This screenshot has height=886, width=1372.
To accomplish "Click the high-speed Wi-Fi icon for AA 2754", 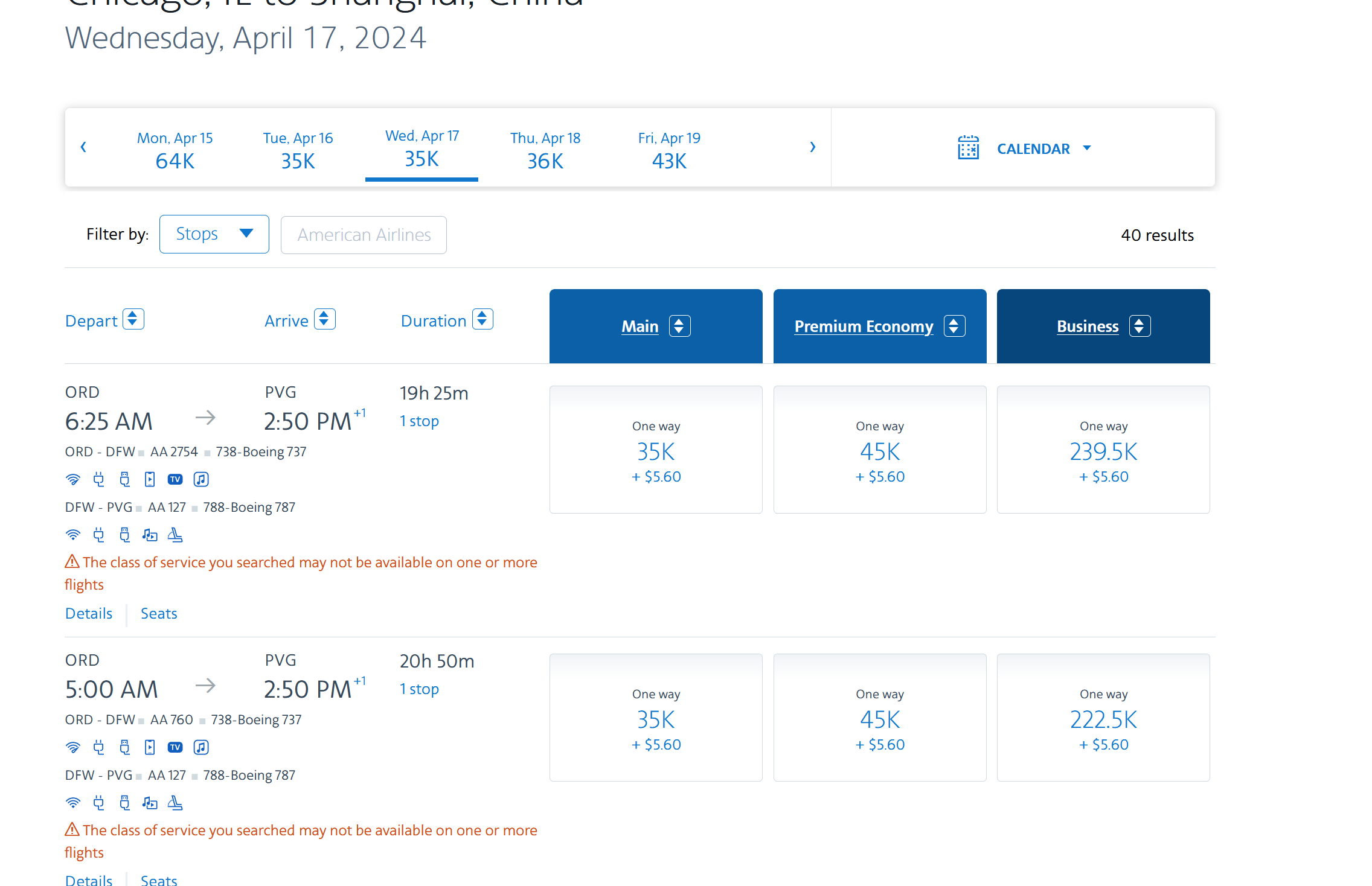I will pos(72,479).
